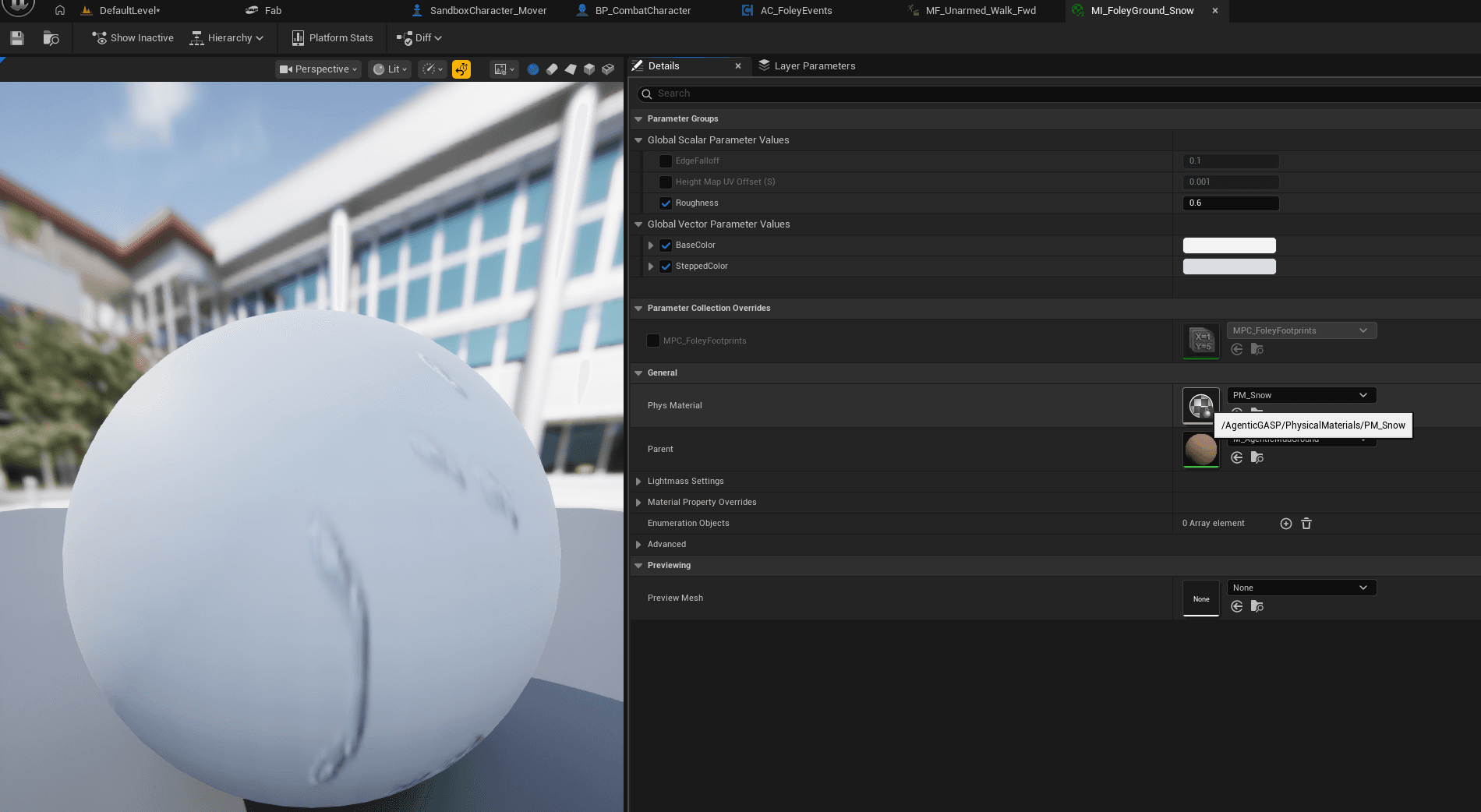The width and height of the screenshot is (1481, 812).
Task: Open Preview Mesh None dropdown
Action: [x=1302, y=588]
